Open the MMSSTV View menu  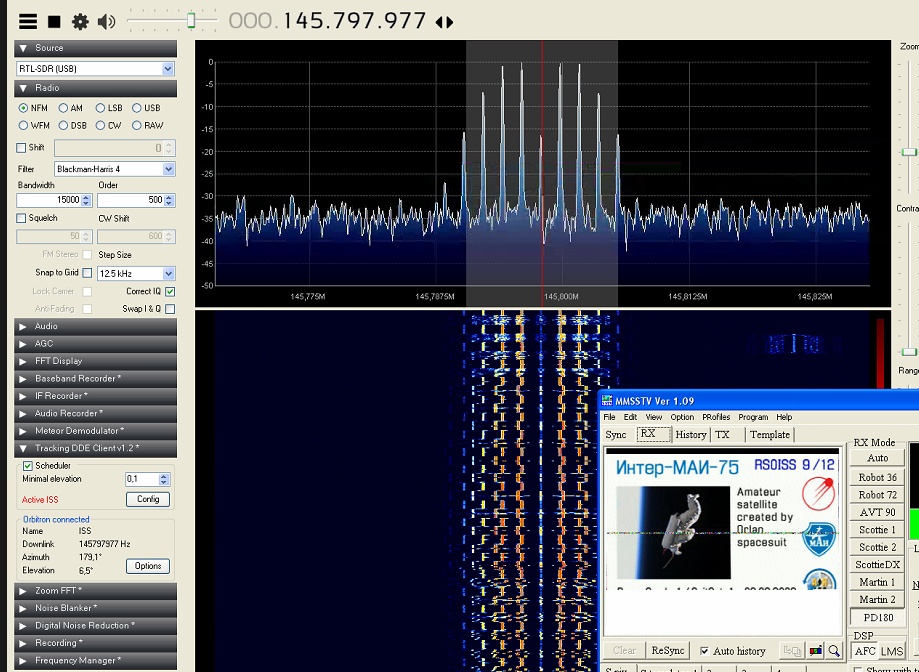[653, 417]
